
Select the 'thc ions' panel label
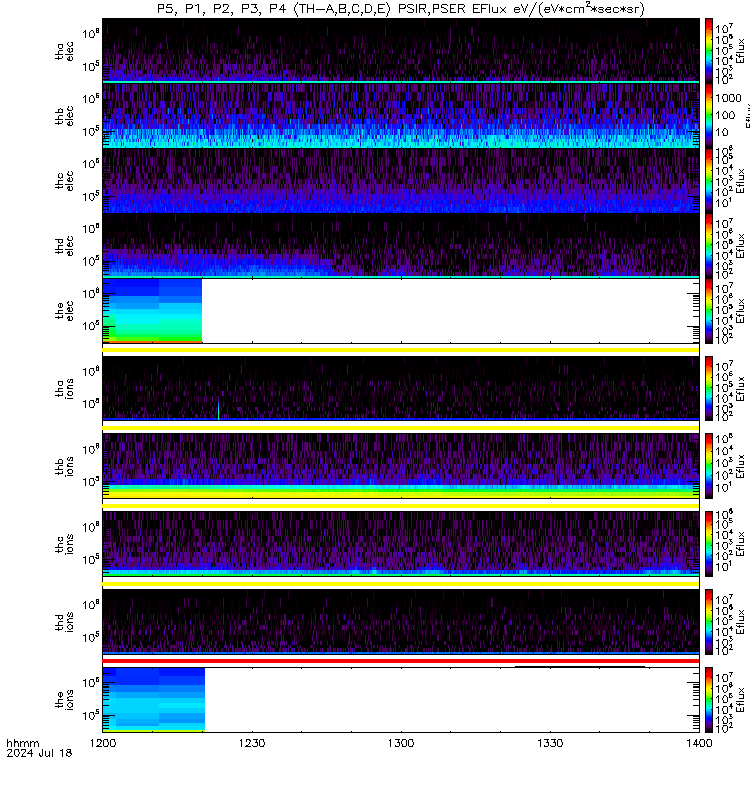(64, 544)
